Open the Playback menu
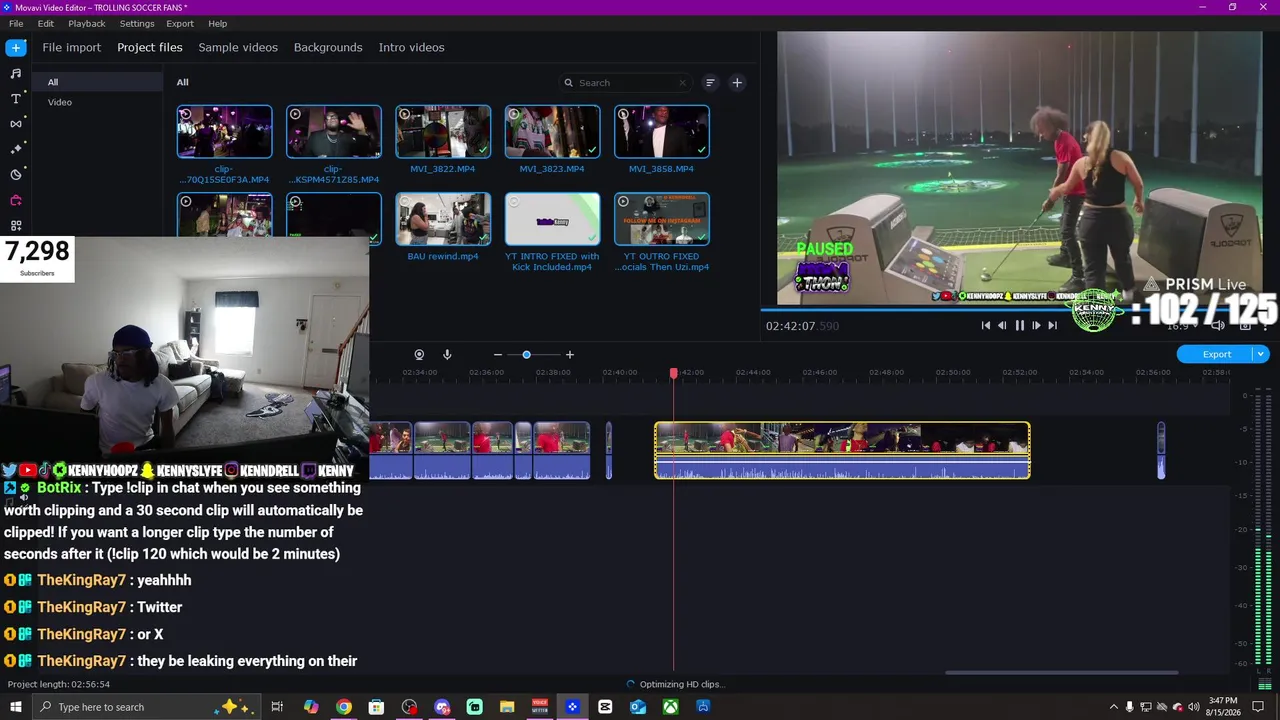 tap(87, 23)
